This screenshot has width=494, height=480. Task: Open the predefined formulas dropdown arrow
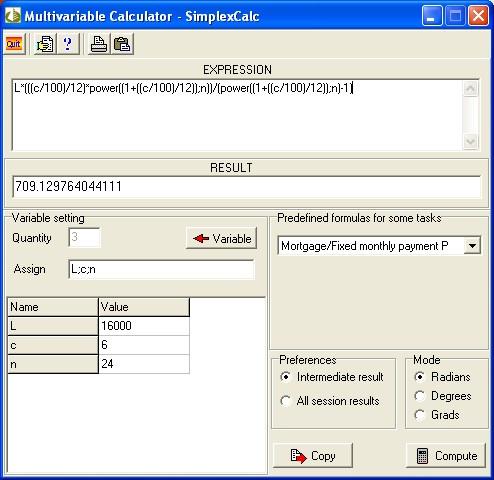coord(472,246)
